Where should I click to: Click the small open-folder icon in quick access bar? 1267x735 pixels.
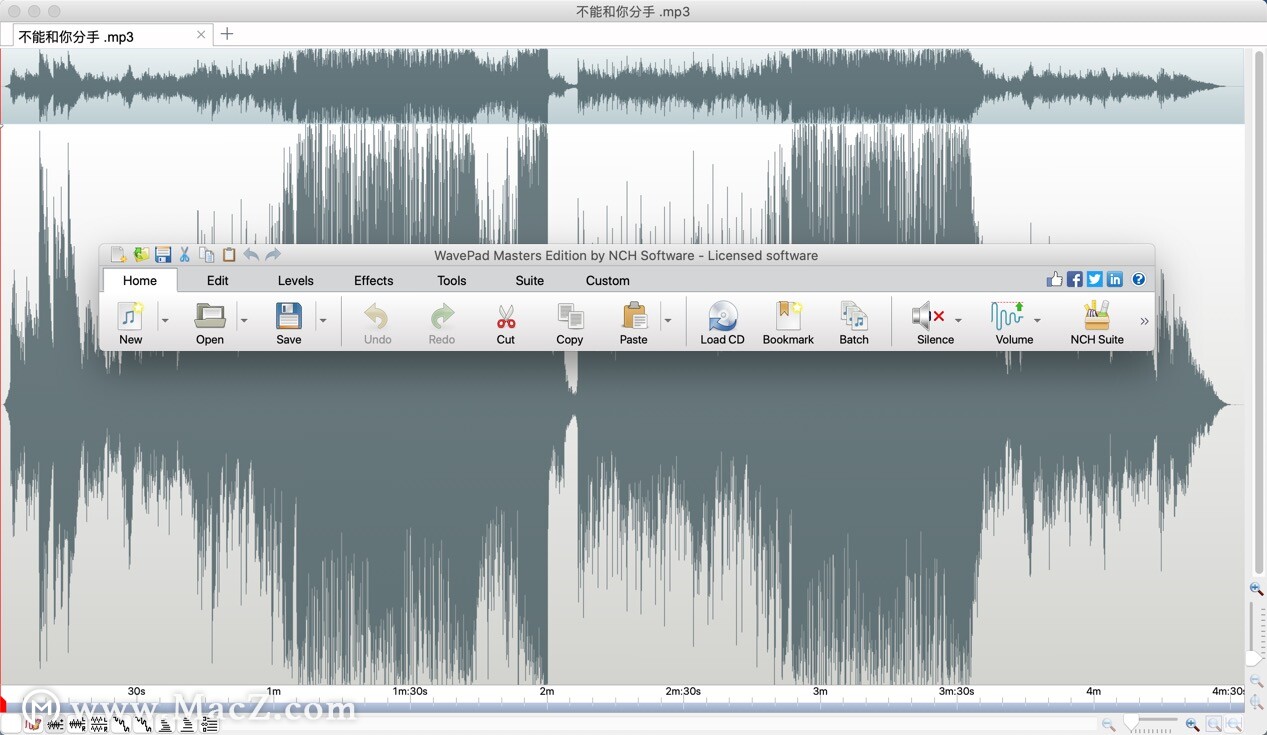tap(141, 255)
